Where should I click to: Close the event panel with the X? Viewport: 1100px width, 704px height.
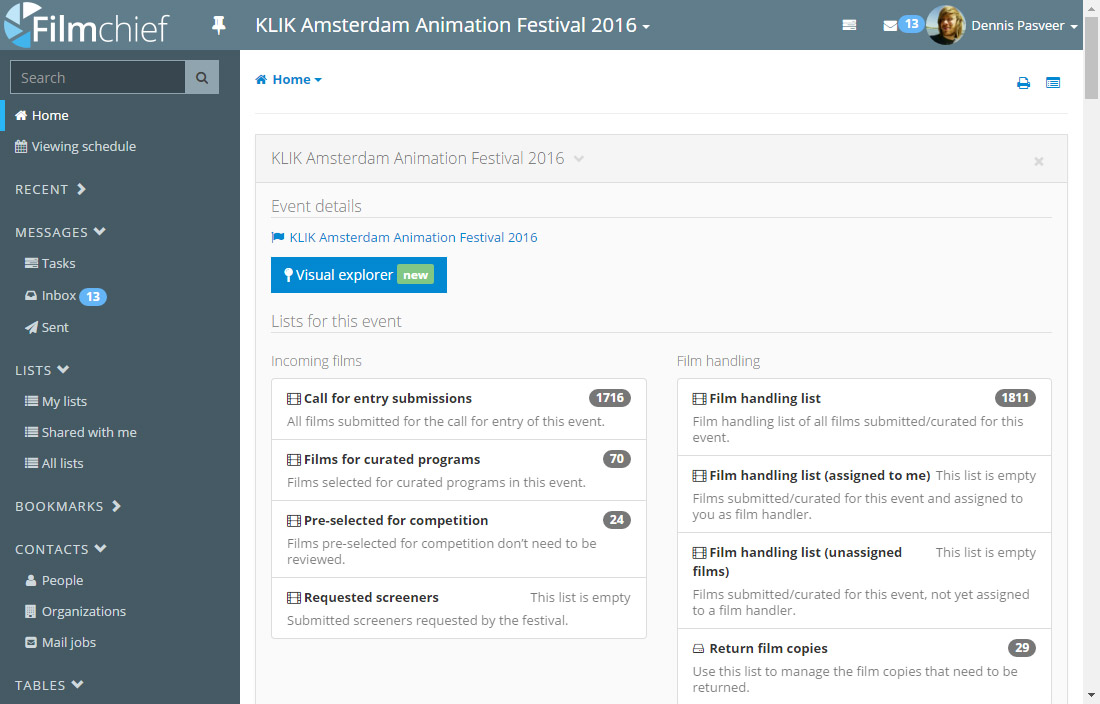coord(1038,161)
